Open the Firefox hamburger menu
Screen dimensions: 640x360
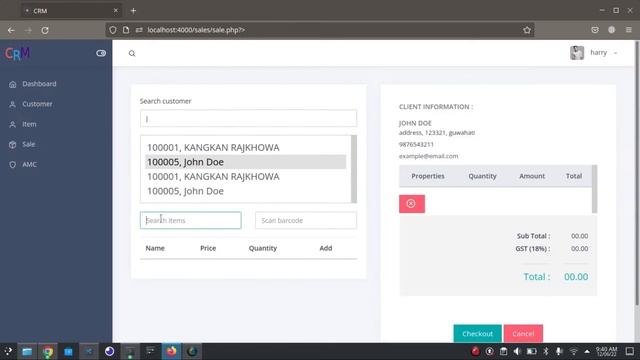click(x=629, y=30)
